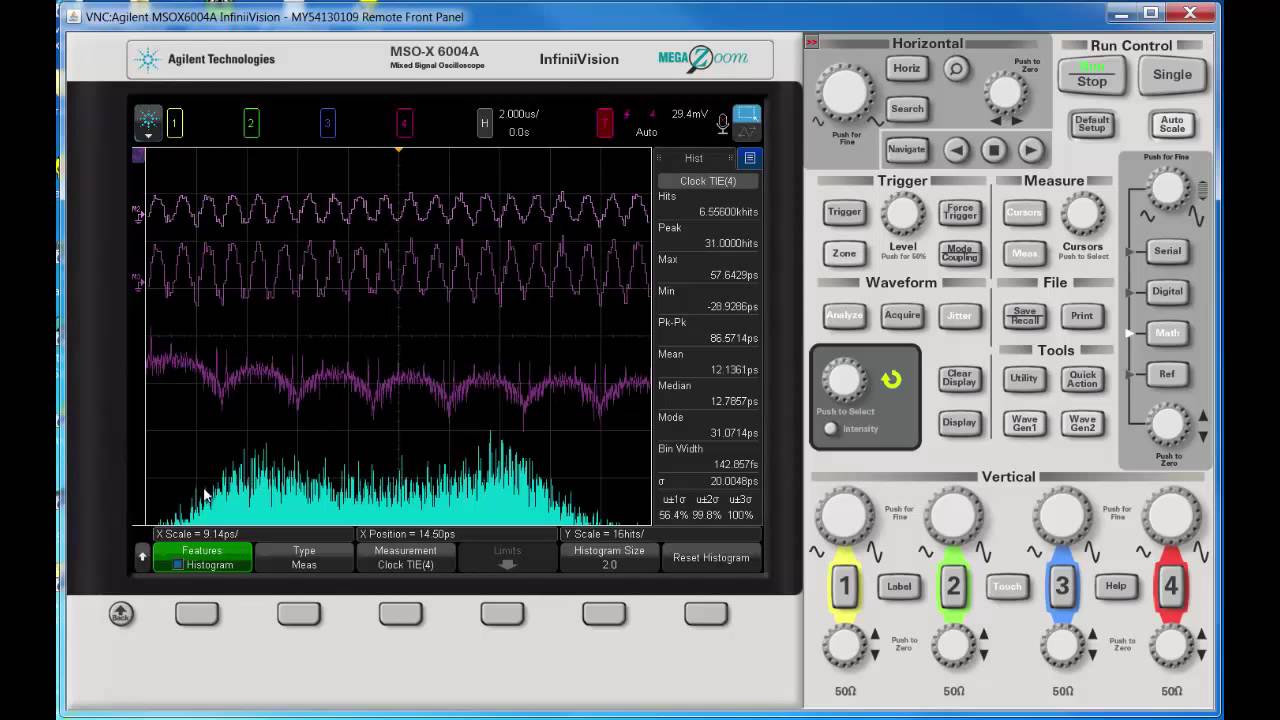
Task: Click the Serial button
Action: click(x=1167, y=251)
